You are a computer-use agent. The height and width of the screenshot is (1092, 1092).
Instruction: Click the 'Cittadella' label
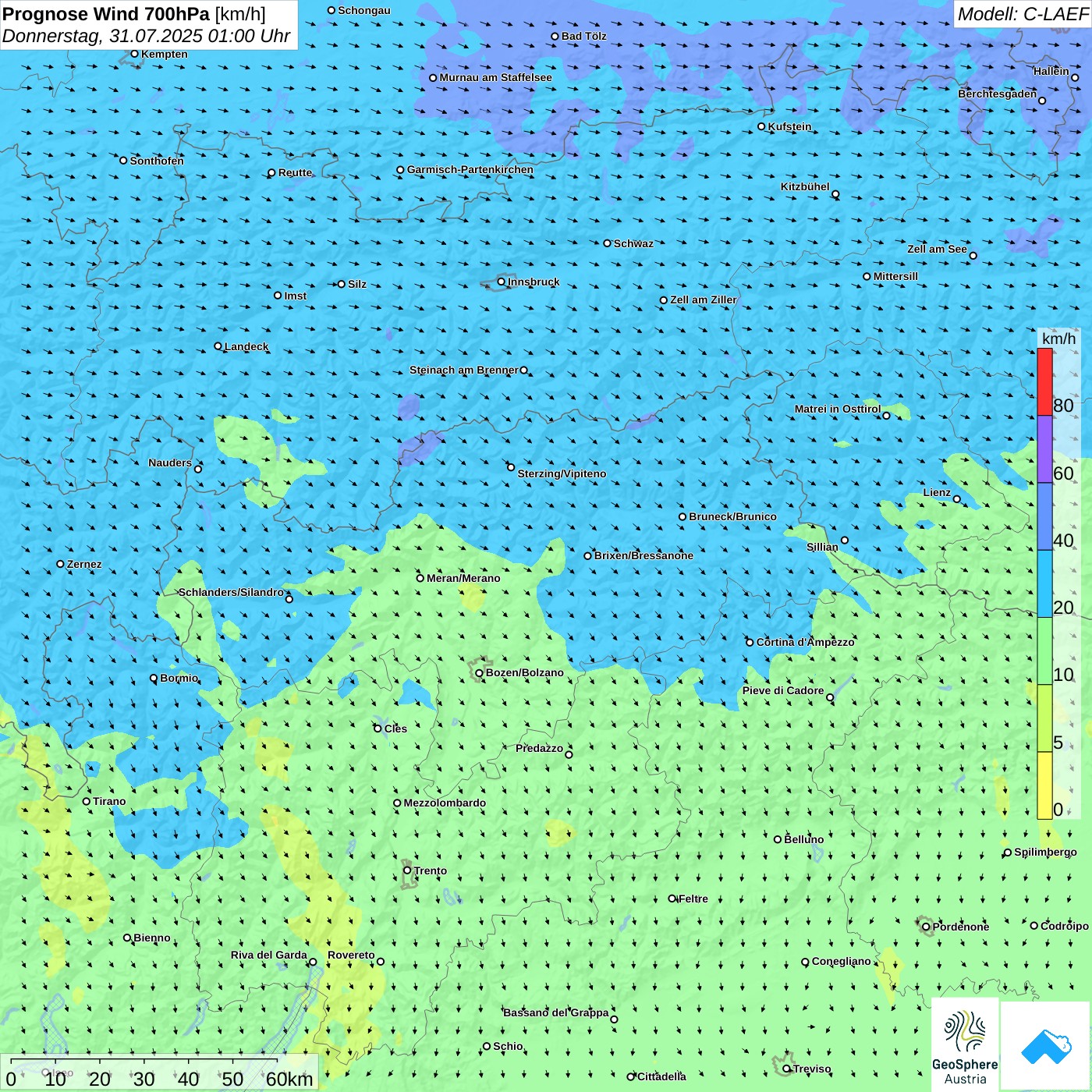(661, 1076)
